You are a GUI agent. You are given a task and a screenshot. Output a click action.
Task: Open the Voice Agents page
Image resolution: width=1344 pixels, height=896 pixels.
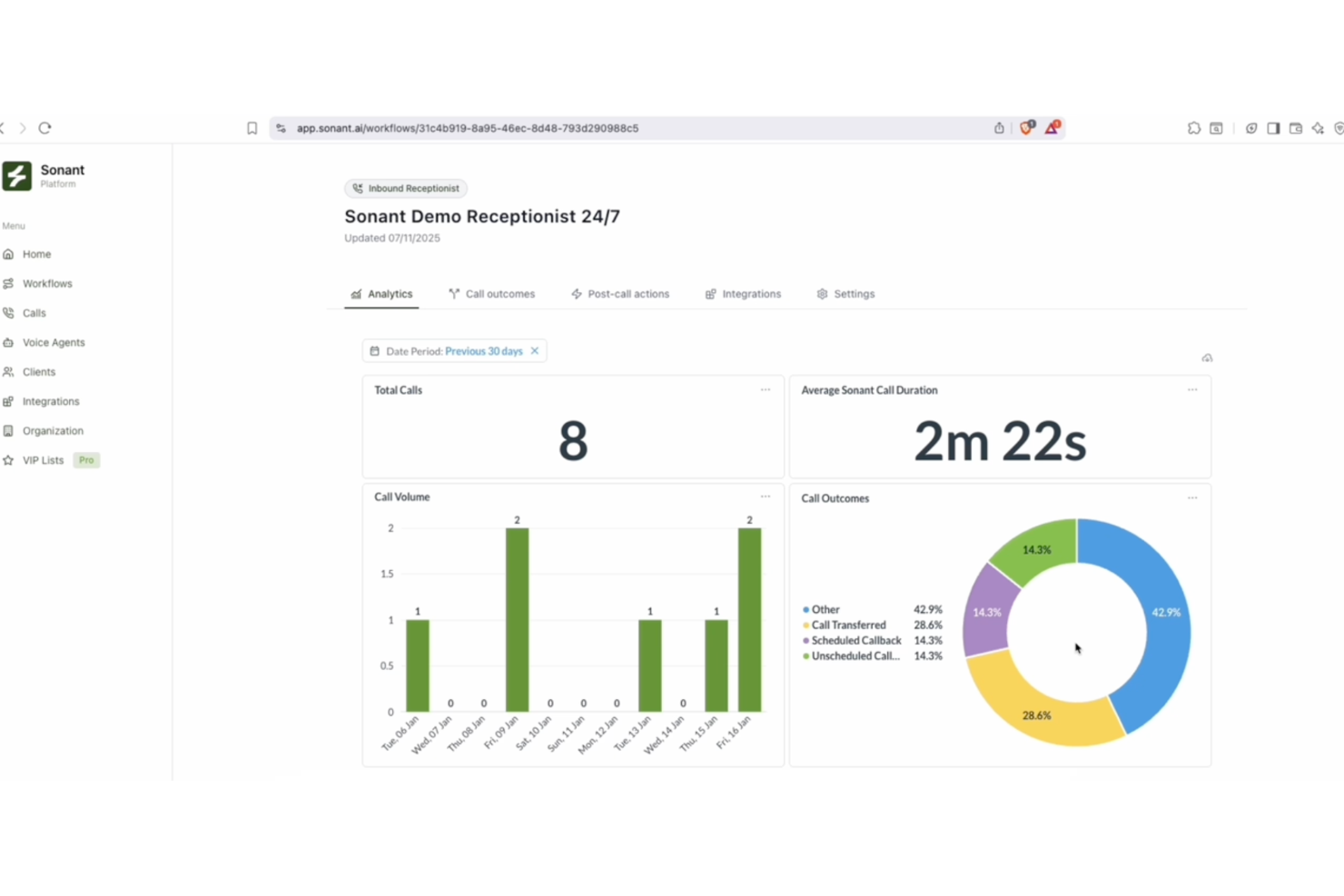[53, 342]
